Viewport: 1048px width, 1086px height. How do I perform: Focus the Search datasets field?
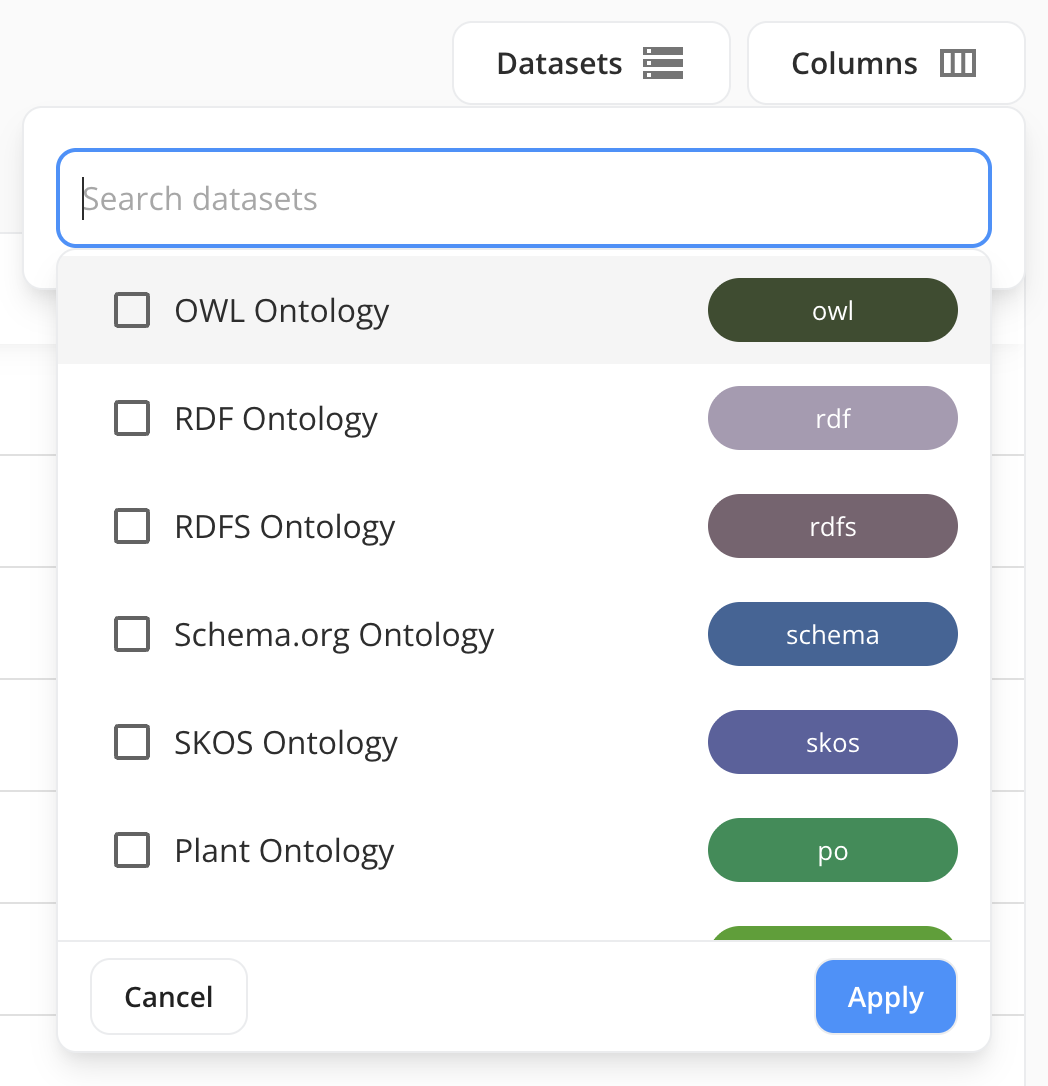click(524, 198)
